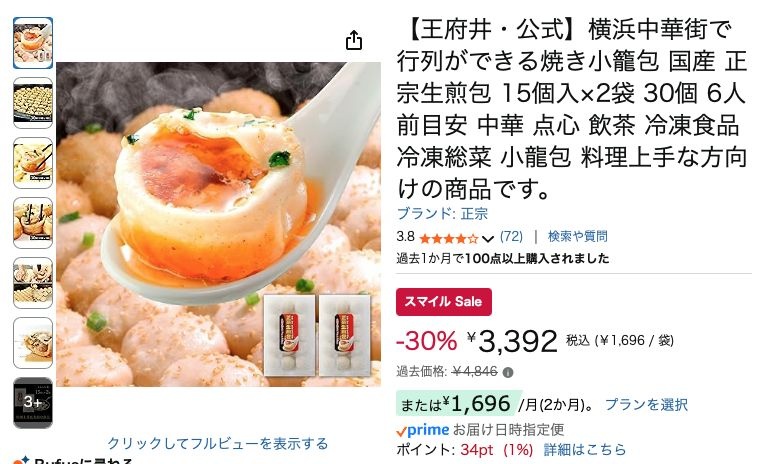Click the prime logo badge
761x464 pixels.
(422, 430)
